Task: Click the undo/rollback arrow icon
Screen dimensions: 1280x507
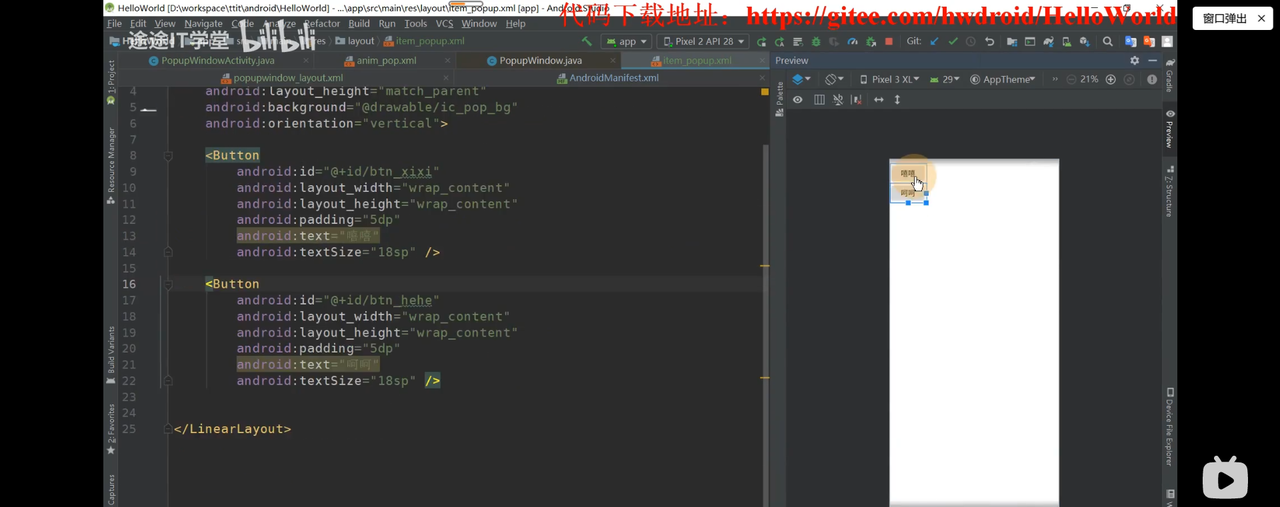Action: pyautogui.click(x=989, y=42)
